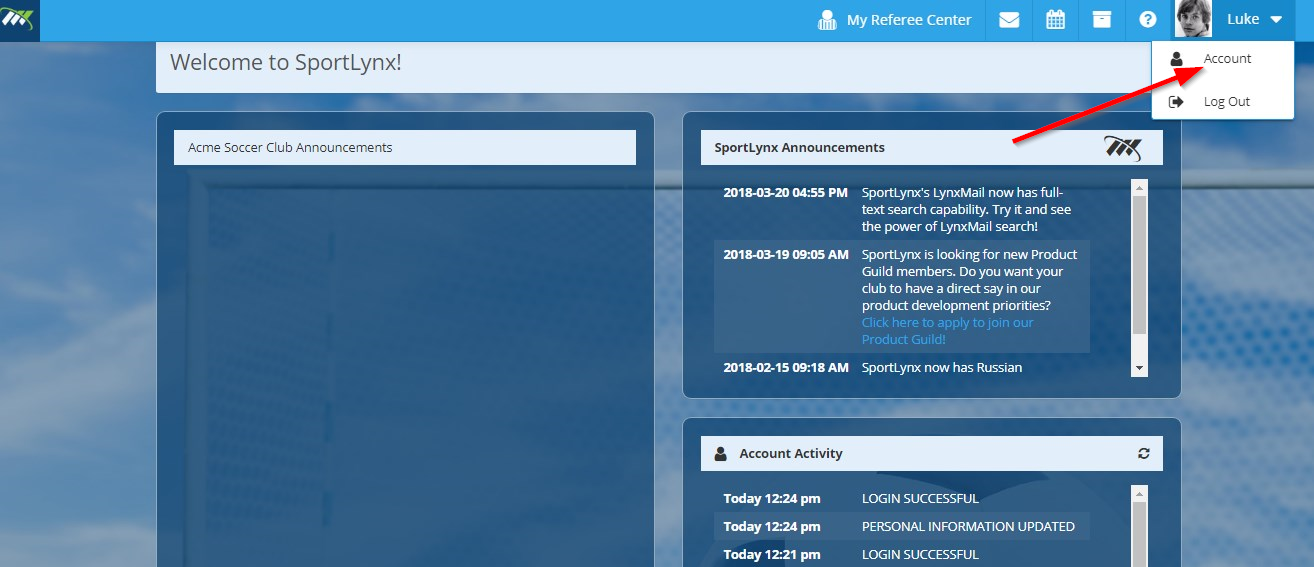Click the Log Out arrow icon

click(x=1177, y=102)
